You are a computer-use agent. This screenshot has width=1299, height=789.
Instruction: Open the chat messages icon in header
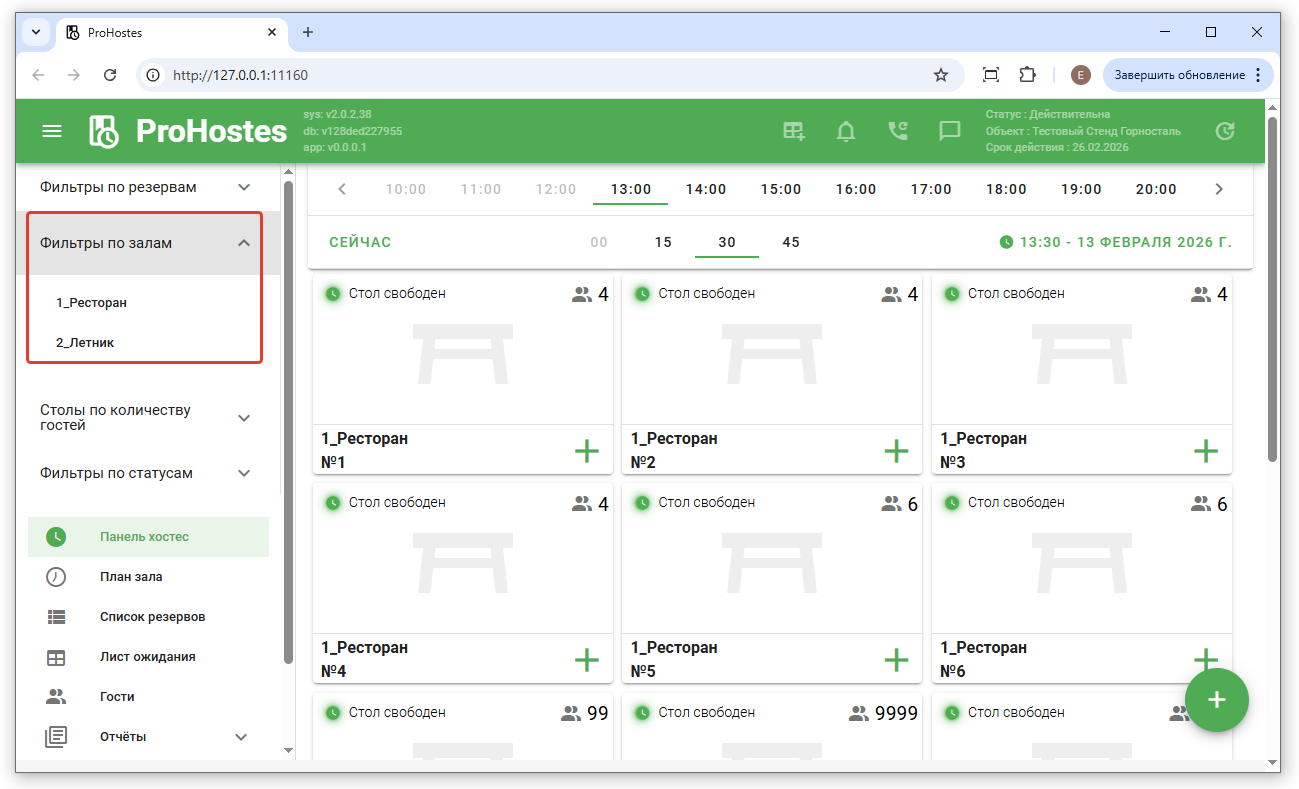[x=949, y=131]
